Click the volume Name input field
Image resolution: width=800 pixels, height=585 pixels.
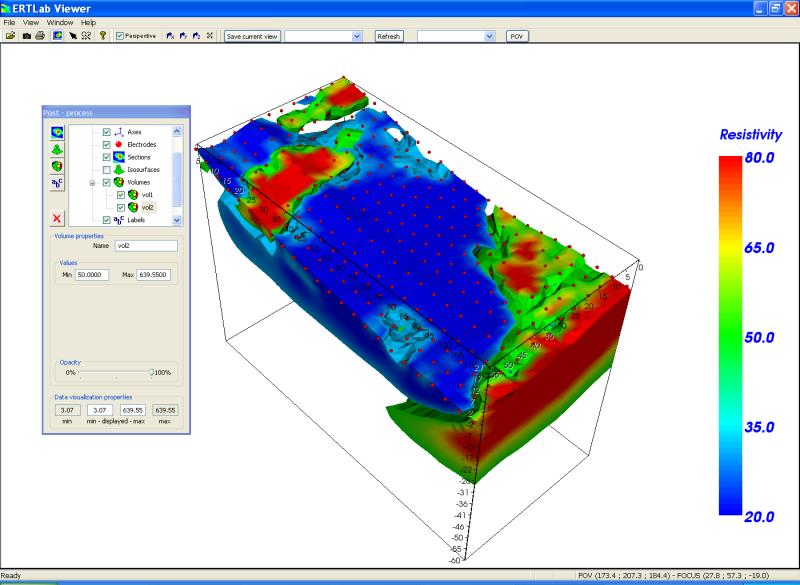pos(146,245)
